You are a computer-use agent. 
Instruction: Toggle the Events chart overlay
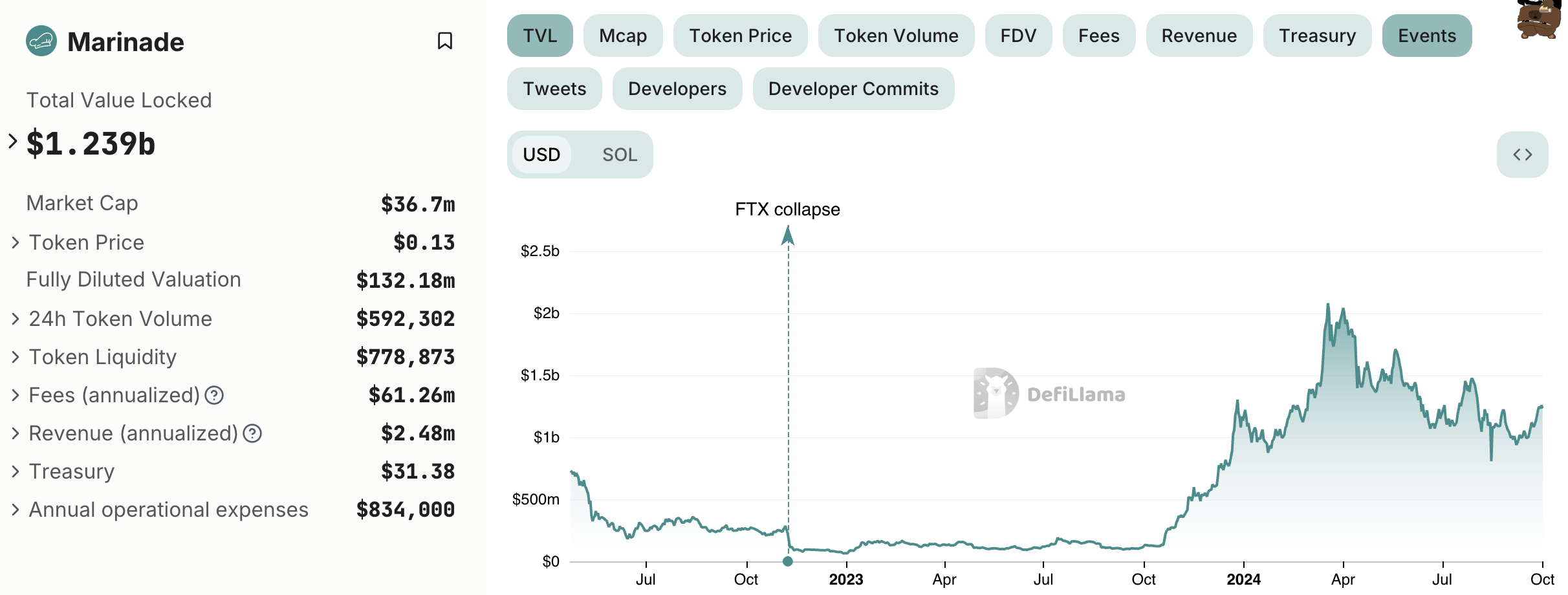1426,36
